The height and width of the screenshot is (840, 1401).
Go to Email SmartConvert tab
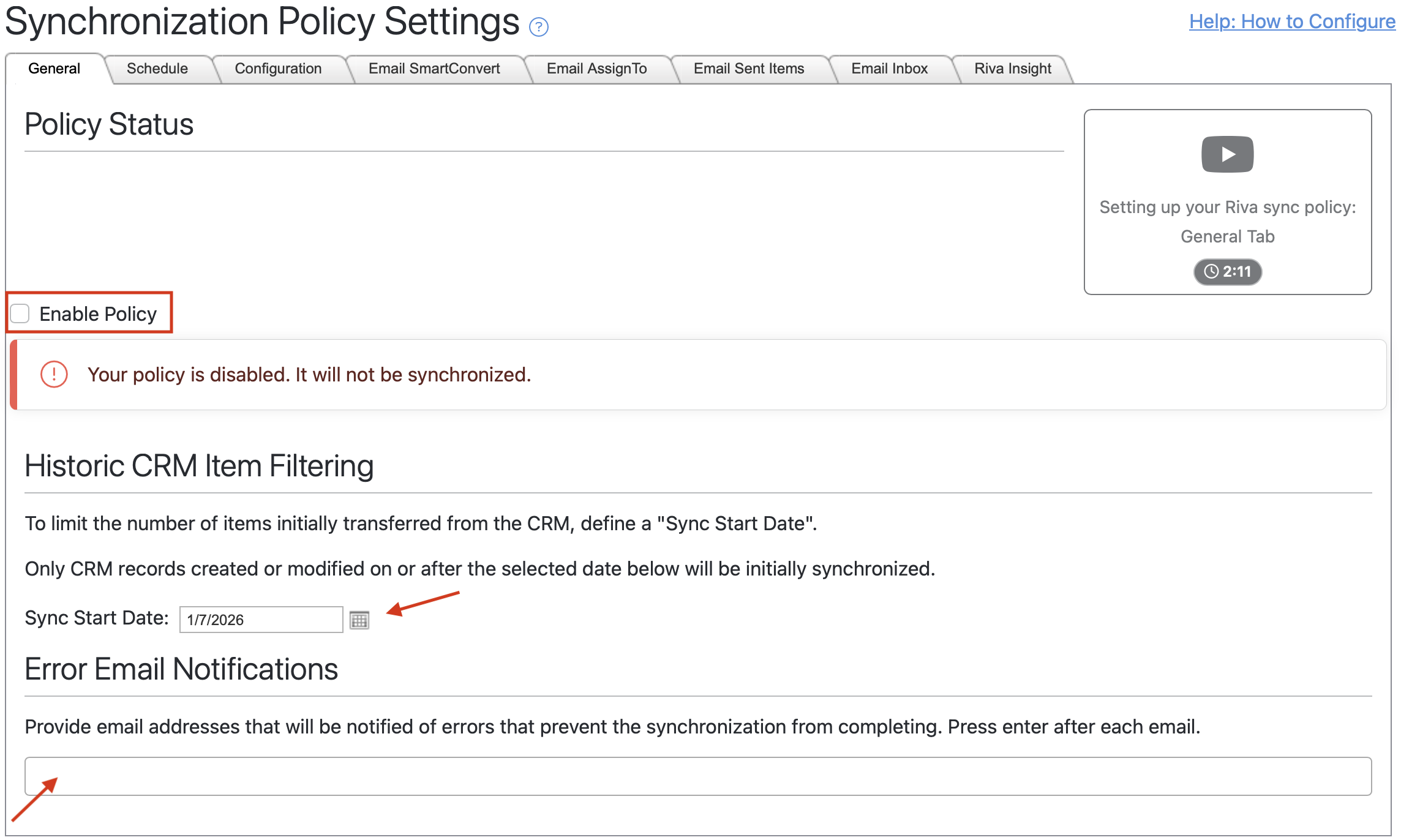point(434,69)
